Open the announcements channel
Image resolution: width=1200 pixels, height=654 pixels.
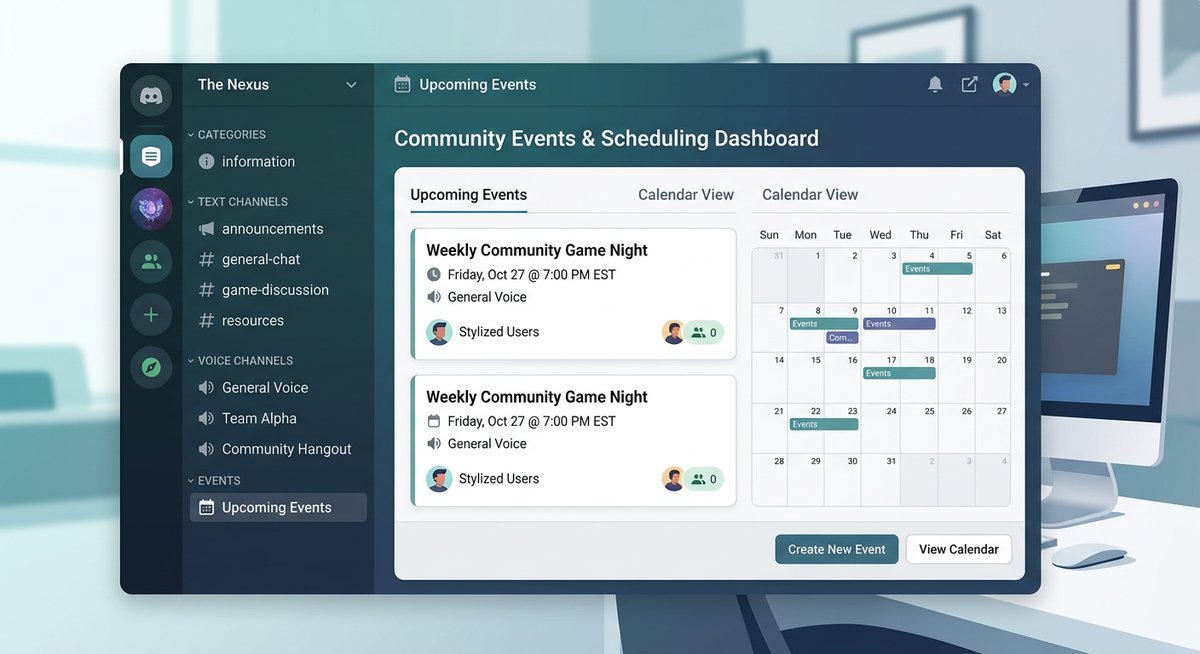[x=272, y=229]
